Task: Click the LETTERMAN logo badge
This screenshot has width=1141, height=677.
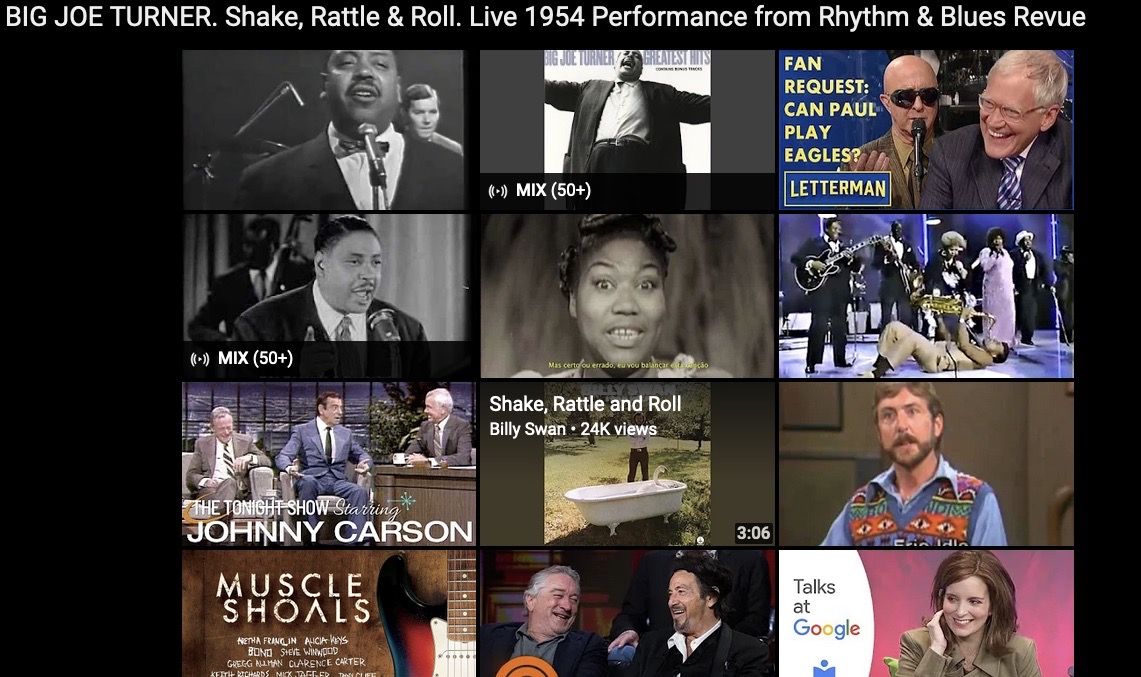Action: [x=837, y=189]
